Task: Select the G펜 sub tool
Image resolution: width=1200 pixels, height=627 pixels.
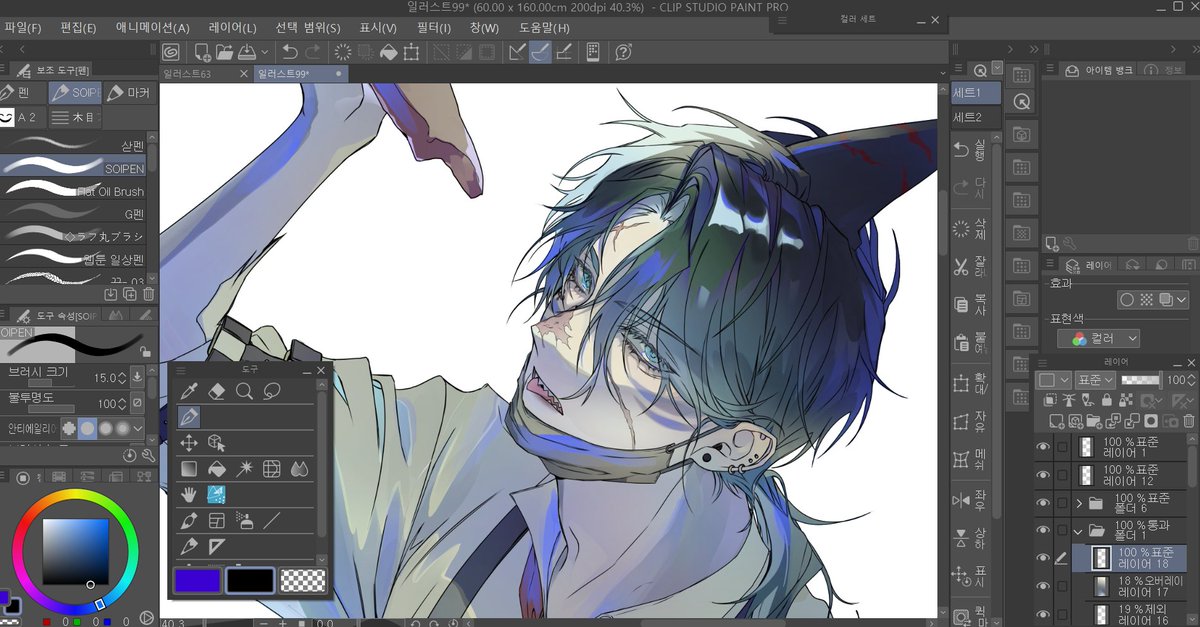Action: click(x=73, y=214)
